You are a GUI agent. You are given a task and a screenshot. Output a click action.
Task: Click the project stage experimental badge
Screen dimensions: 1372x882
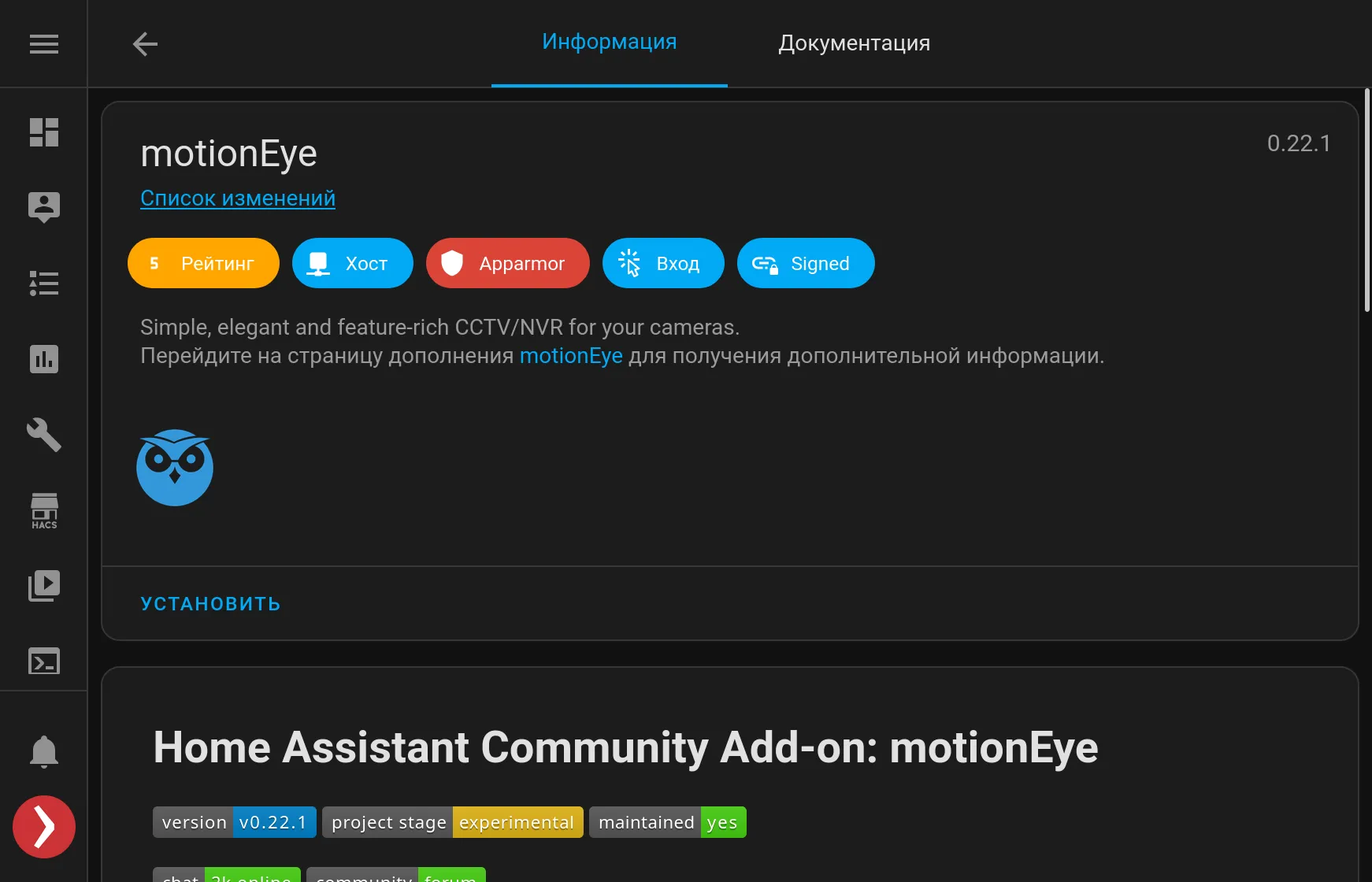[x=453, y=822]
